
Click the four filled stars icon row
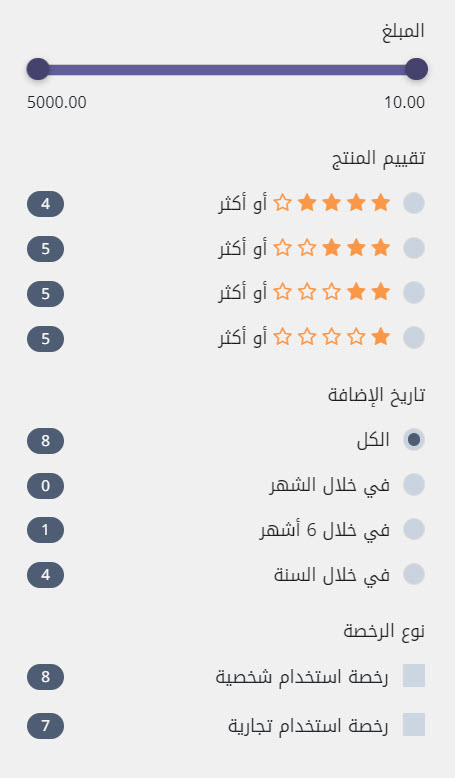point(344,203)
